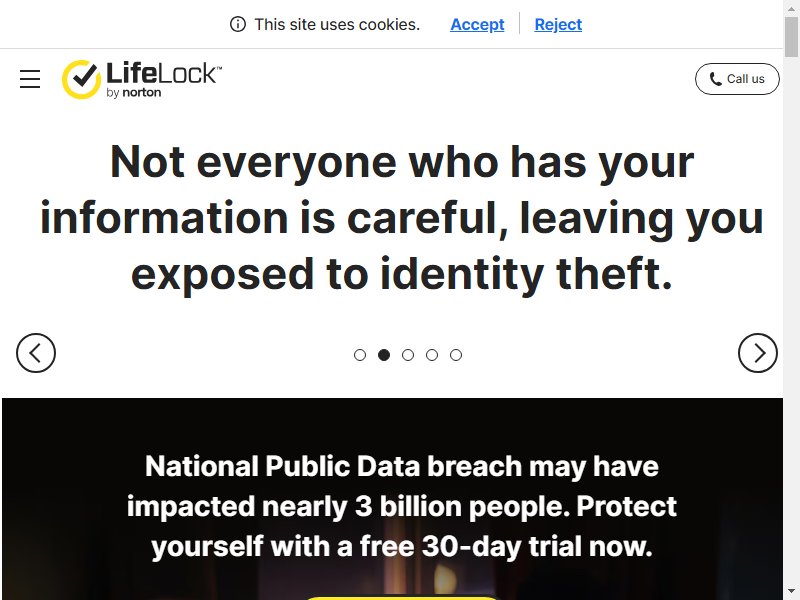Click the scrollbar down arrow
This screenshot has width=800, height=600.
(791, 593)
